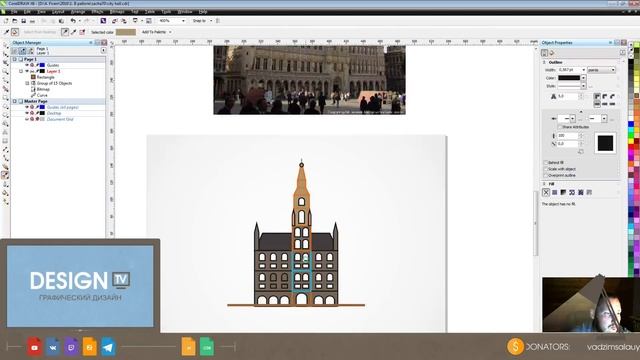
Task: Click the New document icon in toolbar
Action: pos(6,21)
